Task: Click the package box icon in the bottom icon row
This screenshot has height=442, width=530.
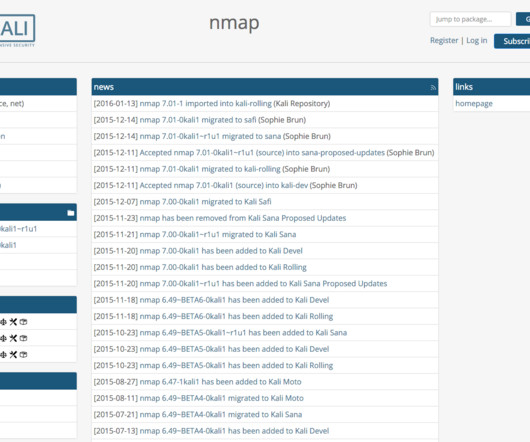Action: click(x=23, y=354)
